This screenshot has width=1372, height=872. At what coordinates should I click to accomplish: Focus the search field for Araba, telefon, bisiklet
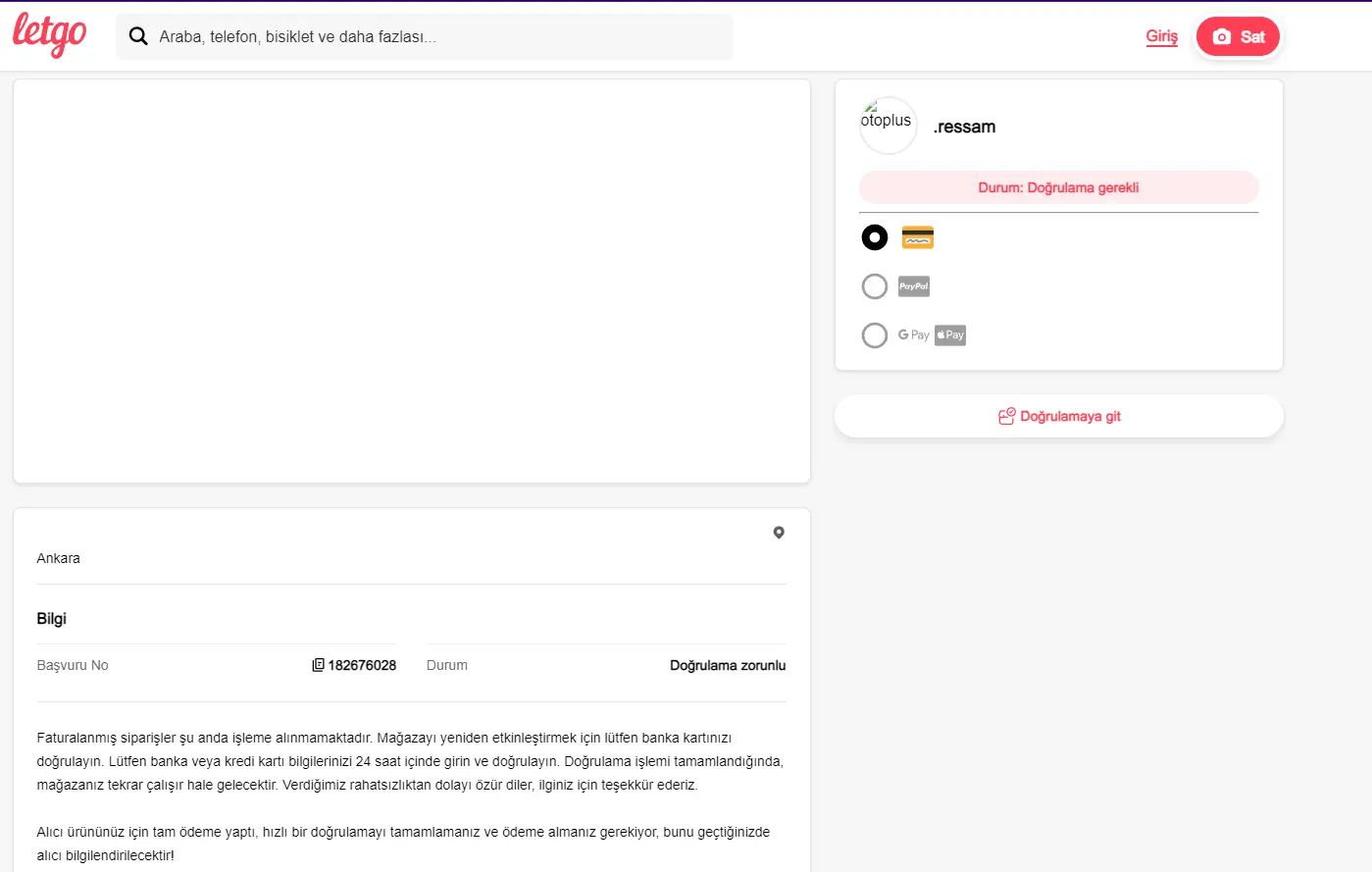click(425, 36)
